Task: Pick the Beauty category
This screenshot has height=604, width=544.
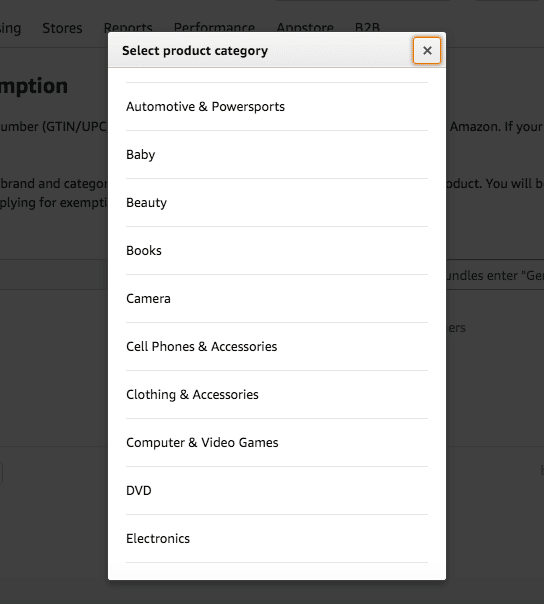Action: (x=277, y=203)
